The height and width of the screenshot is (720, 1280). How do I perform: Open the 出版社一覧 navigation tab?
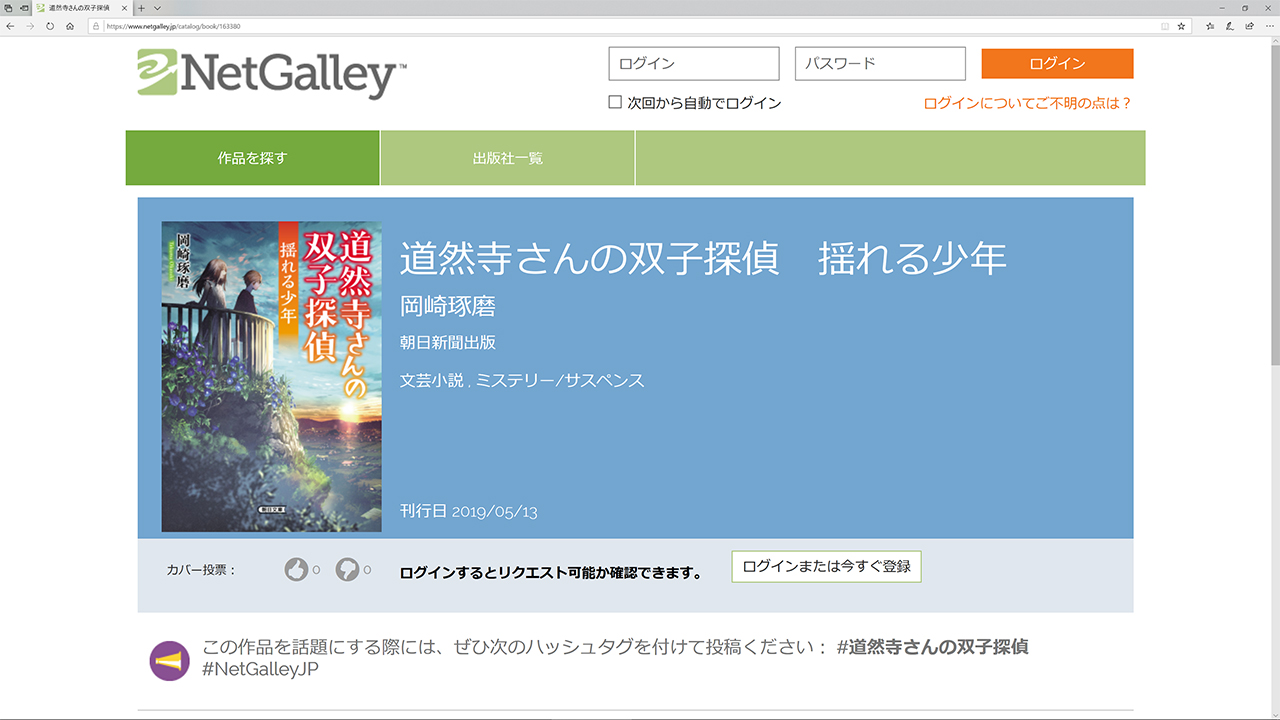508,158
